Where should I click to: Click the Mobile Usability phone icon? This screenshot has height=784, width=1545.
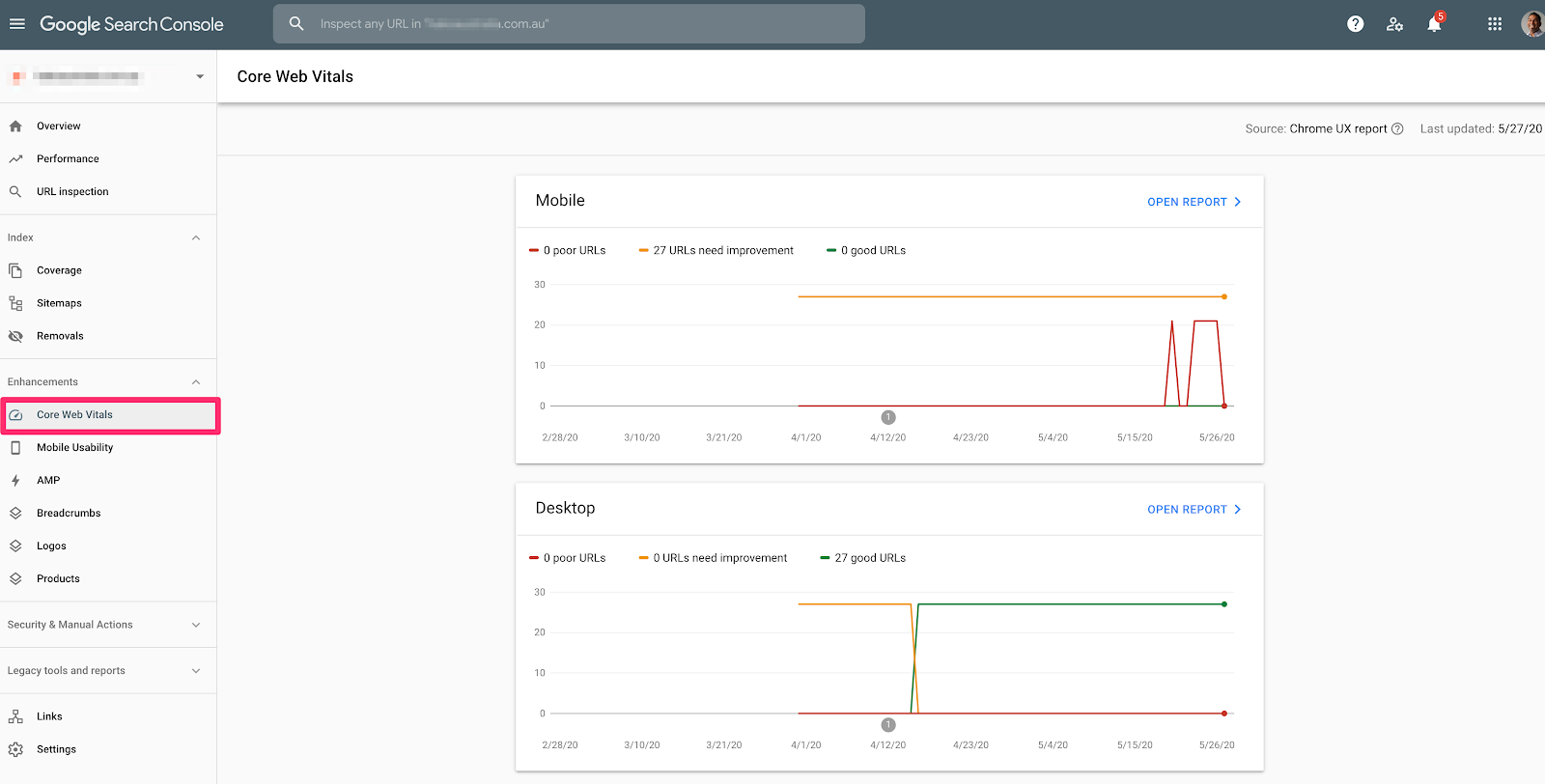(15, 448)
